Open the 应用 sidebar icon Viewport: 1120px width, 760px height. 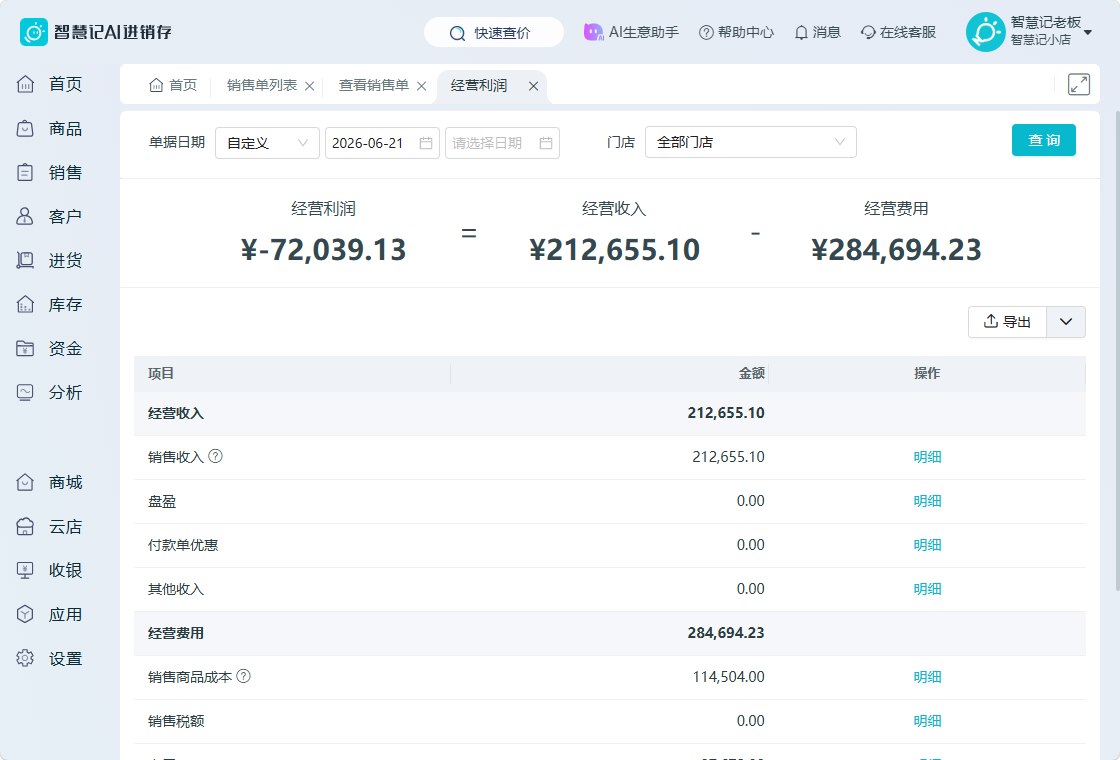[x=25, y=614]
